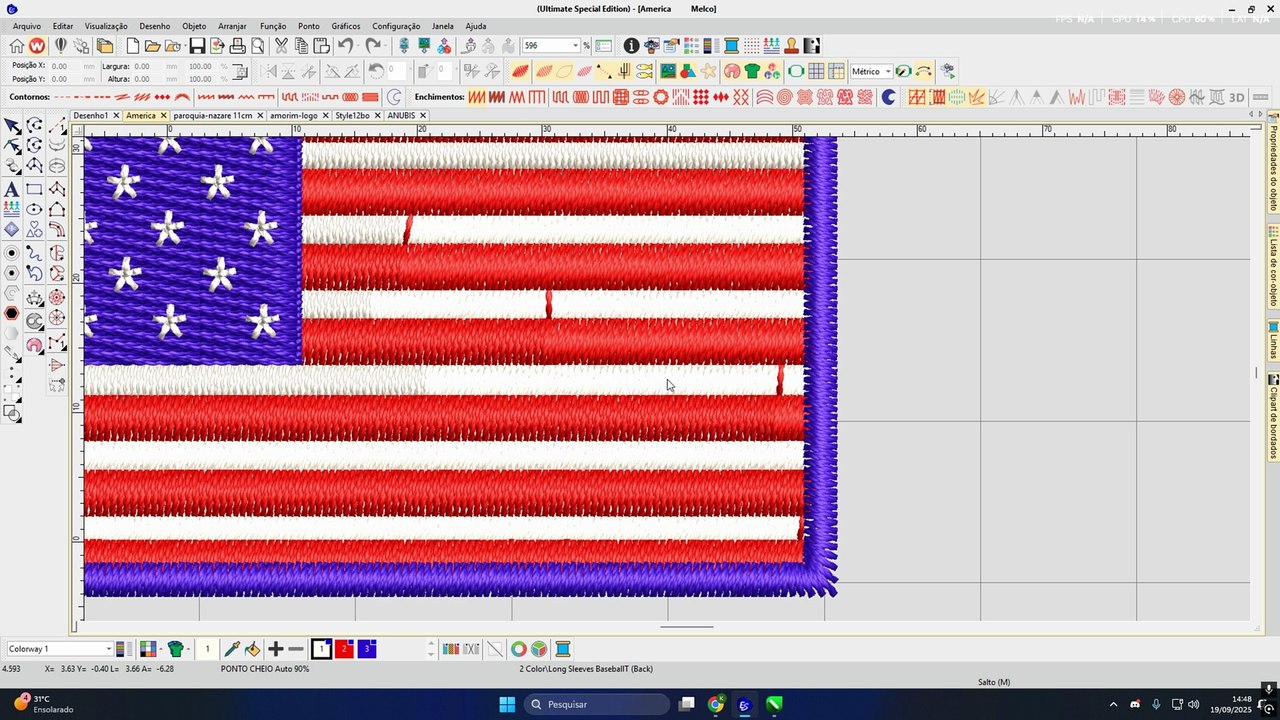Copy the selection with the copy icon
The width and height of the screenshot is (1280, 720).
click(x=301, y=46)
